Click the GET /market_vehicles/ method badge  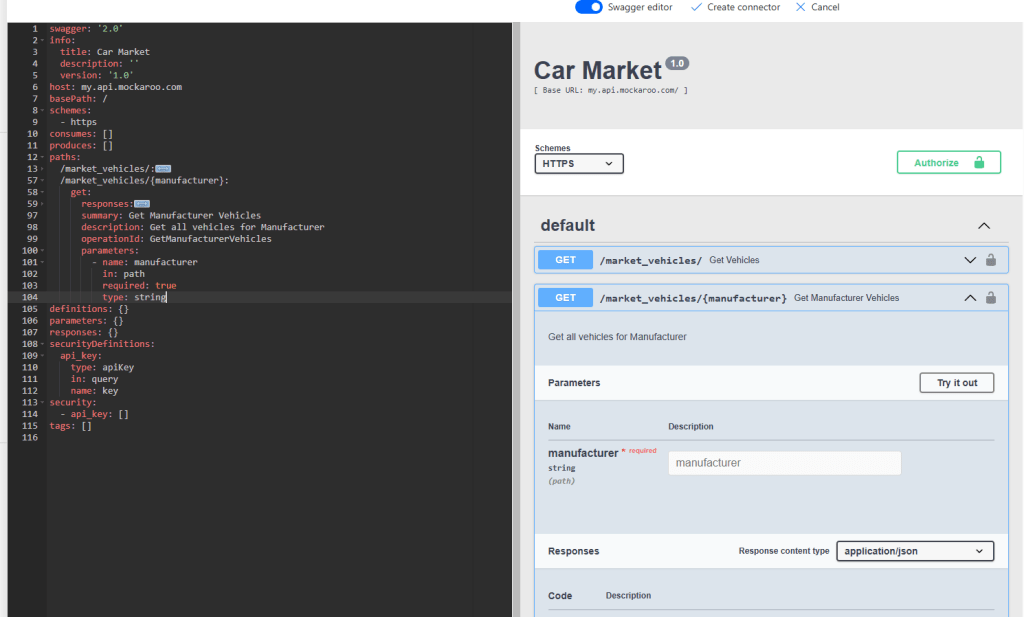tap(565, 260)
